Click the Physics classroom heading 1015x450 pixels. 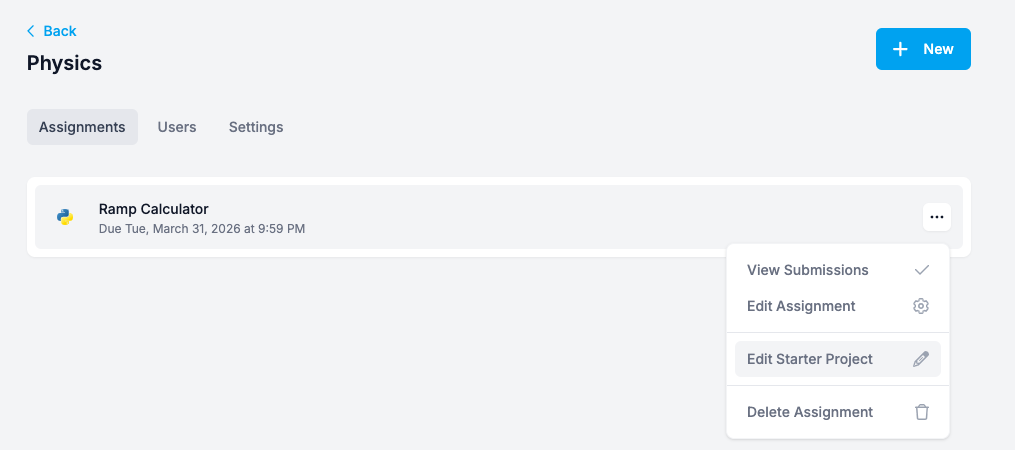[64, 63]
